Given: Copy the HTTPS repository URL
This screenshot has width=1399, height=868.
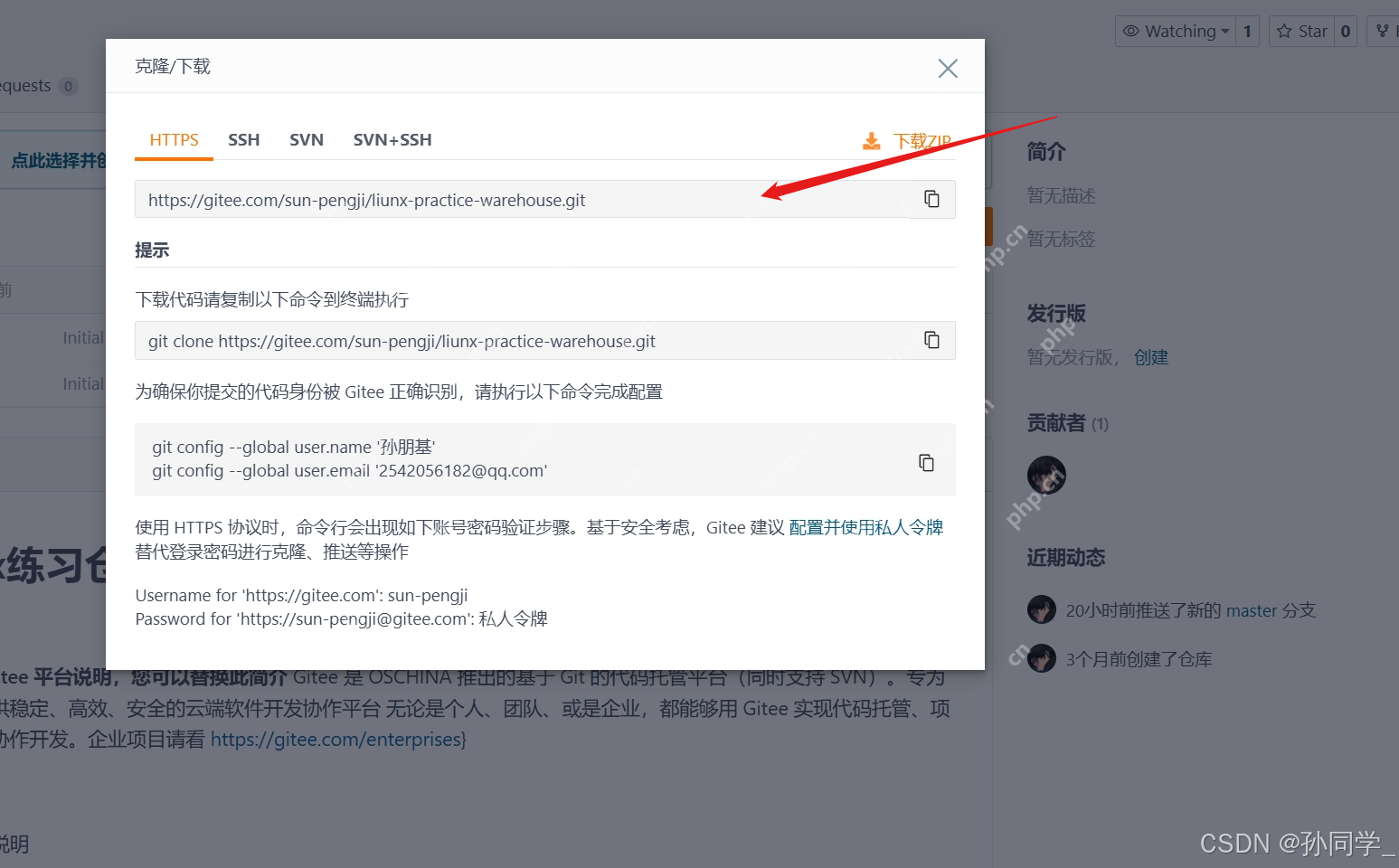Looking at the screenshot, I should pos(931,199).
